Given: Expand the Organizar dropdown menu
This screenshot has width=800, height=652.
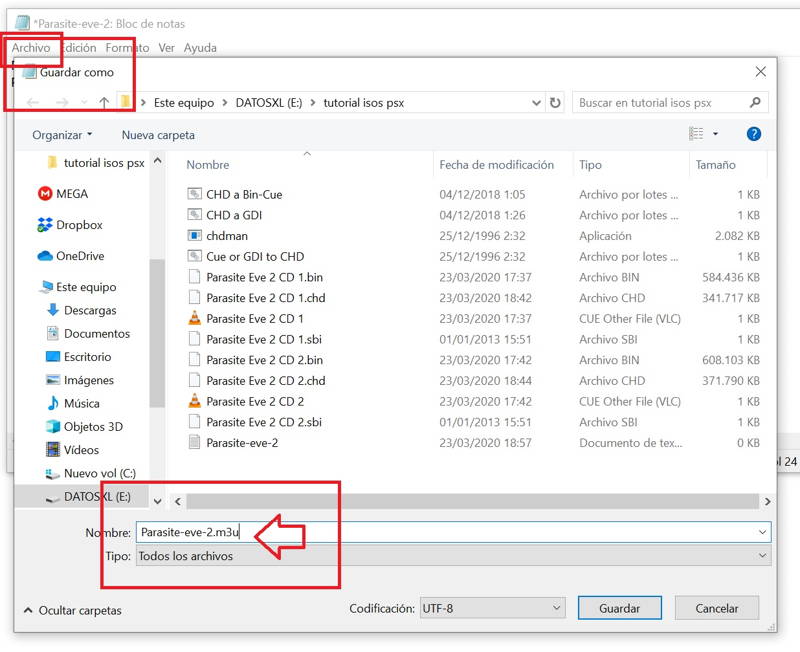Looking at the screenshot, I should 62,135.
